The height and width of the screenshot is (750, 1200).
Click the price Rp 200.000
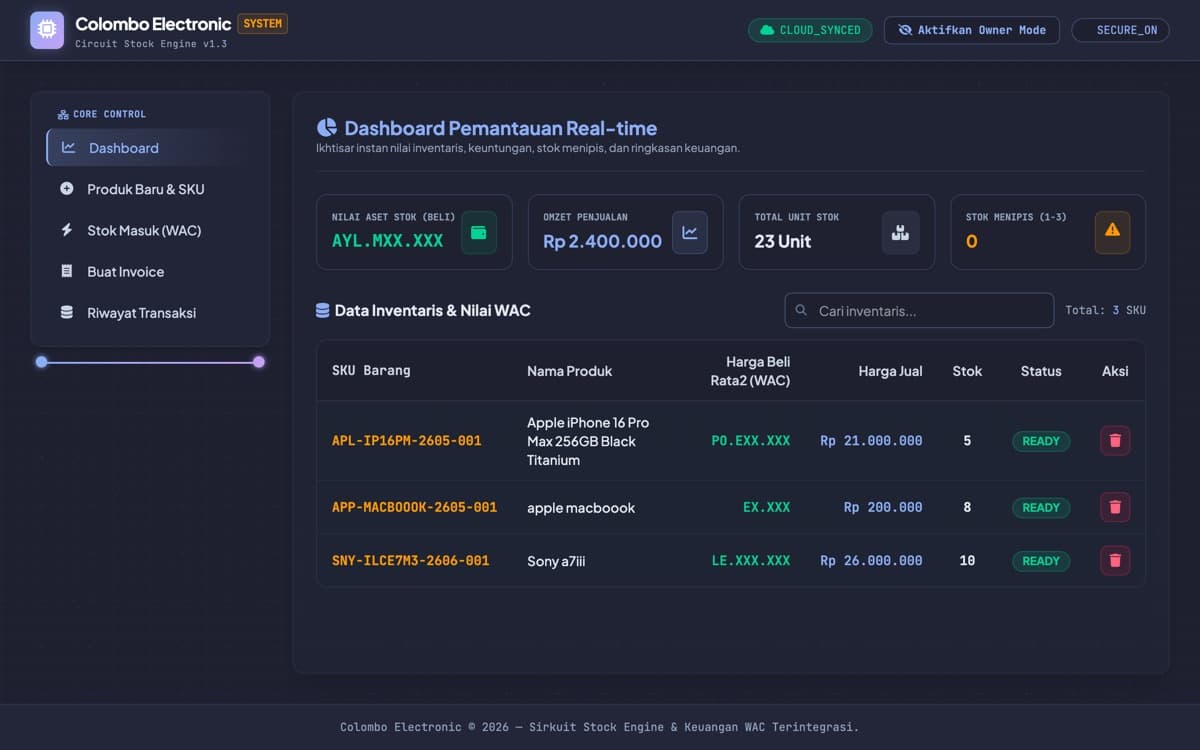coord(883,507)
